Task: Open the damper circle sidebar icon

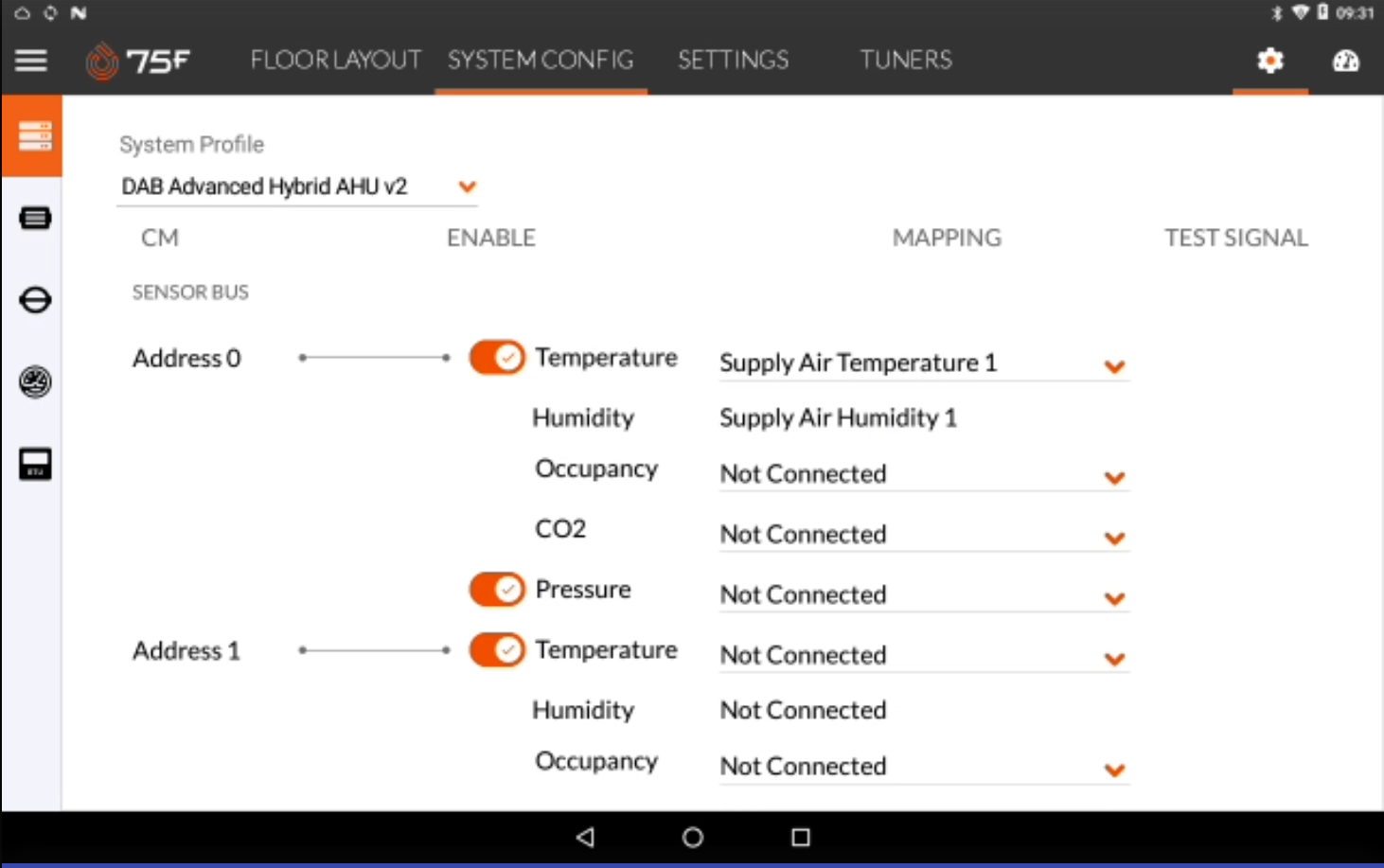Action: [x=35, y=300]
